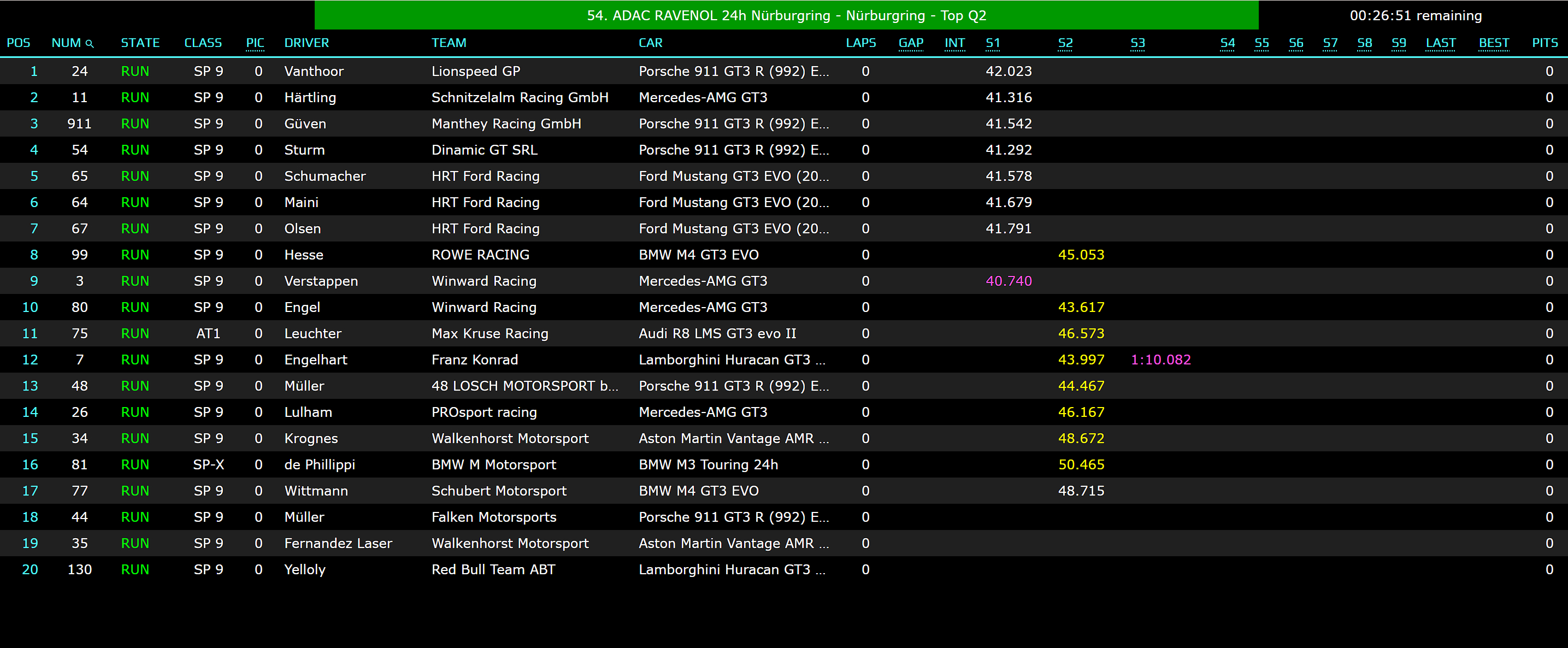This screenshot has height=648, width=1568.
Task: Click the PITS column header
Action: (1545, 43)
